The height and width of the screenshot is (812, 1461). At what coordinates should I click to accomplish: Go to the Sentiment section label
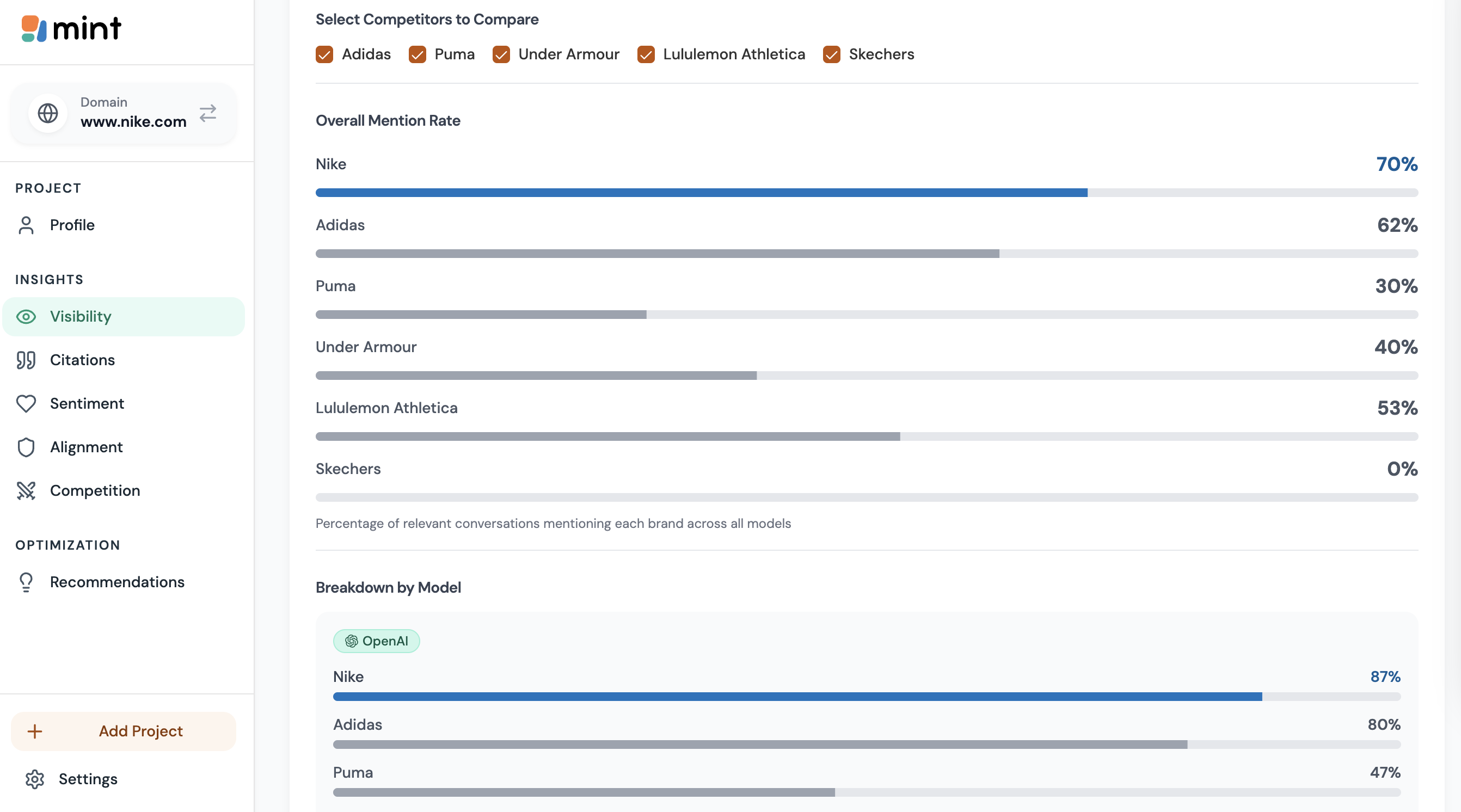pos(87,404)
